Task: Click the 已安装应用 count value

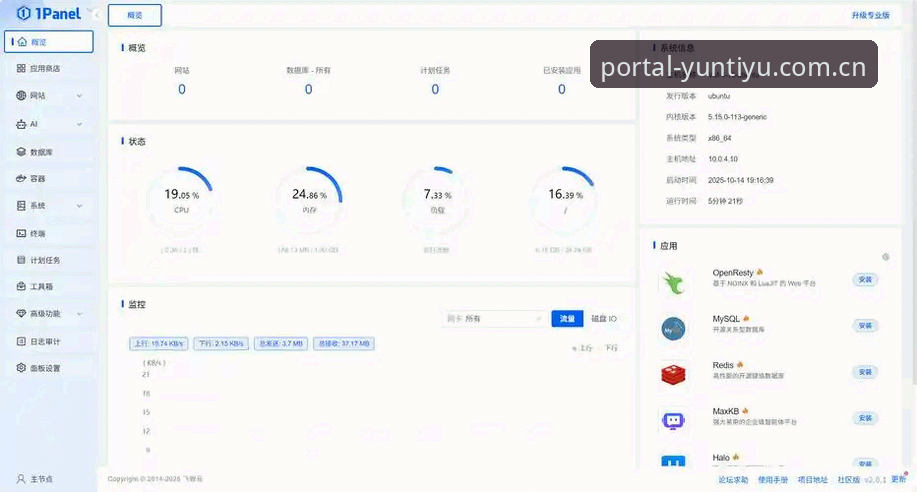Action: [x=561, y=90]
